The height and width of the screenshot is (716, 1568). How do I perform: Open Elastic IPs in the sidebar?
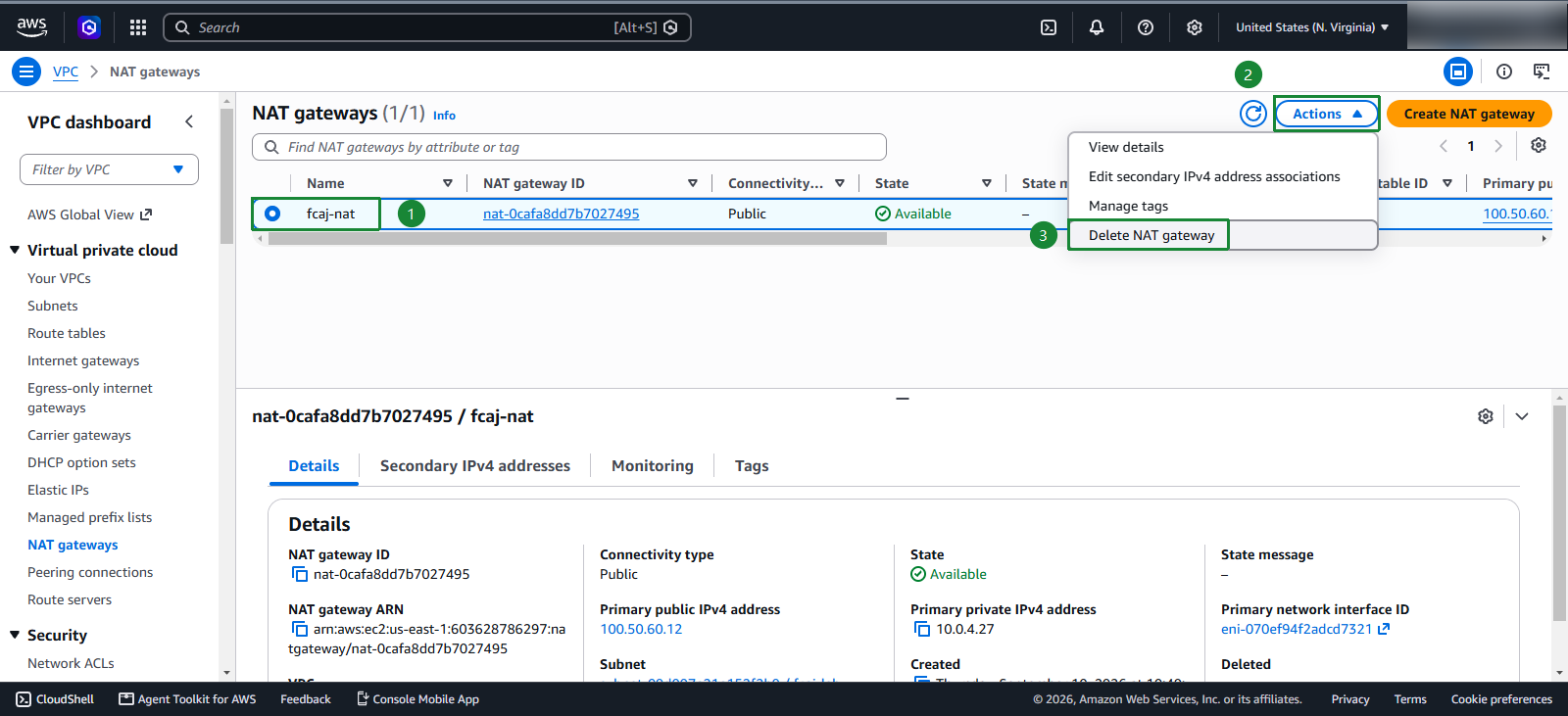pos(58,490)
